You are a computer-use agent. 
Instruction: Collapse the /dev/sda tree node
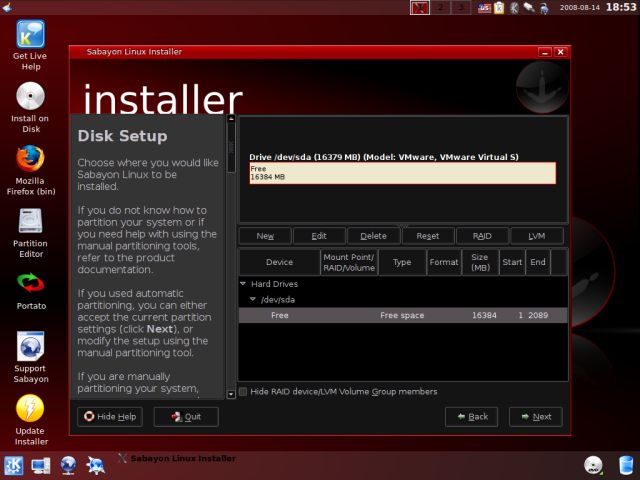coord(253,299)
